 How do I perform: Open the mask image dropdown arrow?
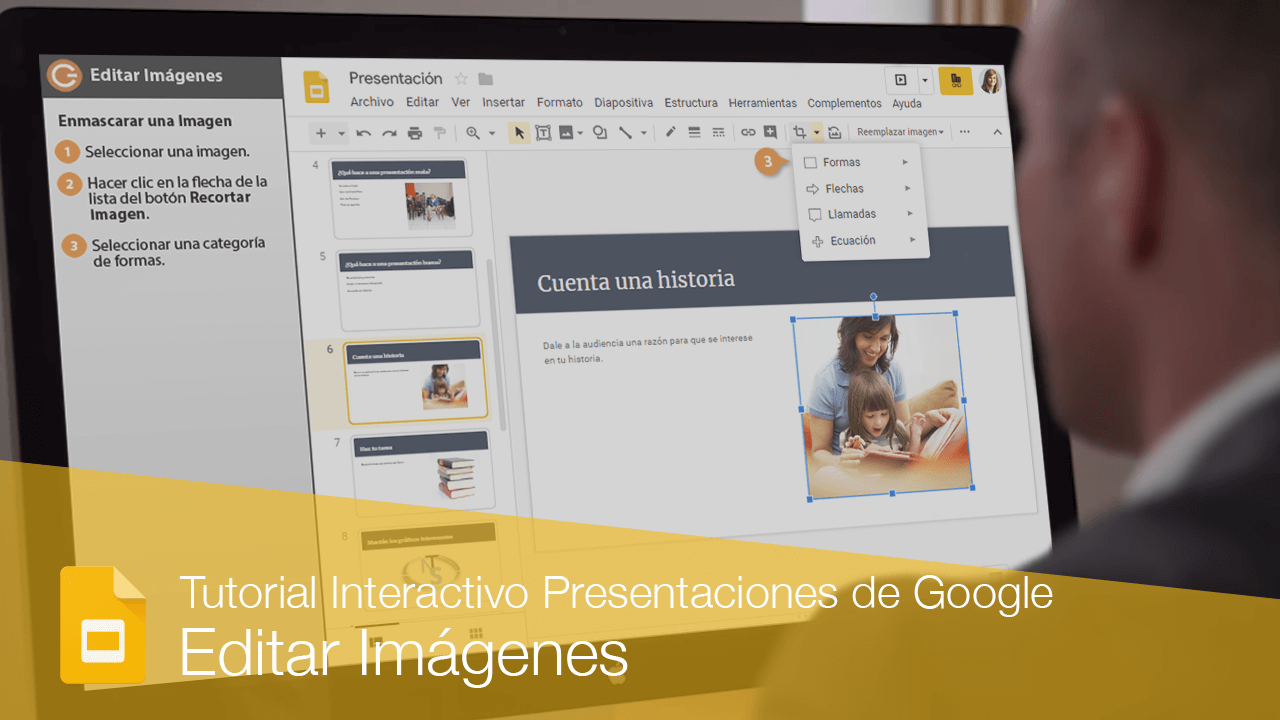point(817,131)
